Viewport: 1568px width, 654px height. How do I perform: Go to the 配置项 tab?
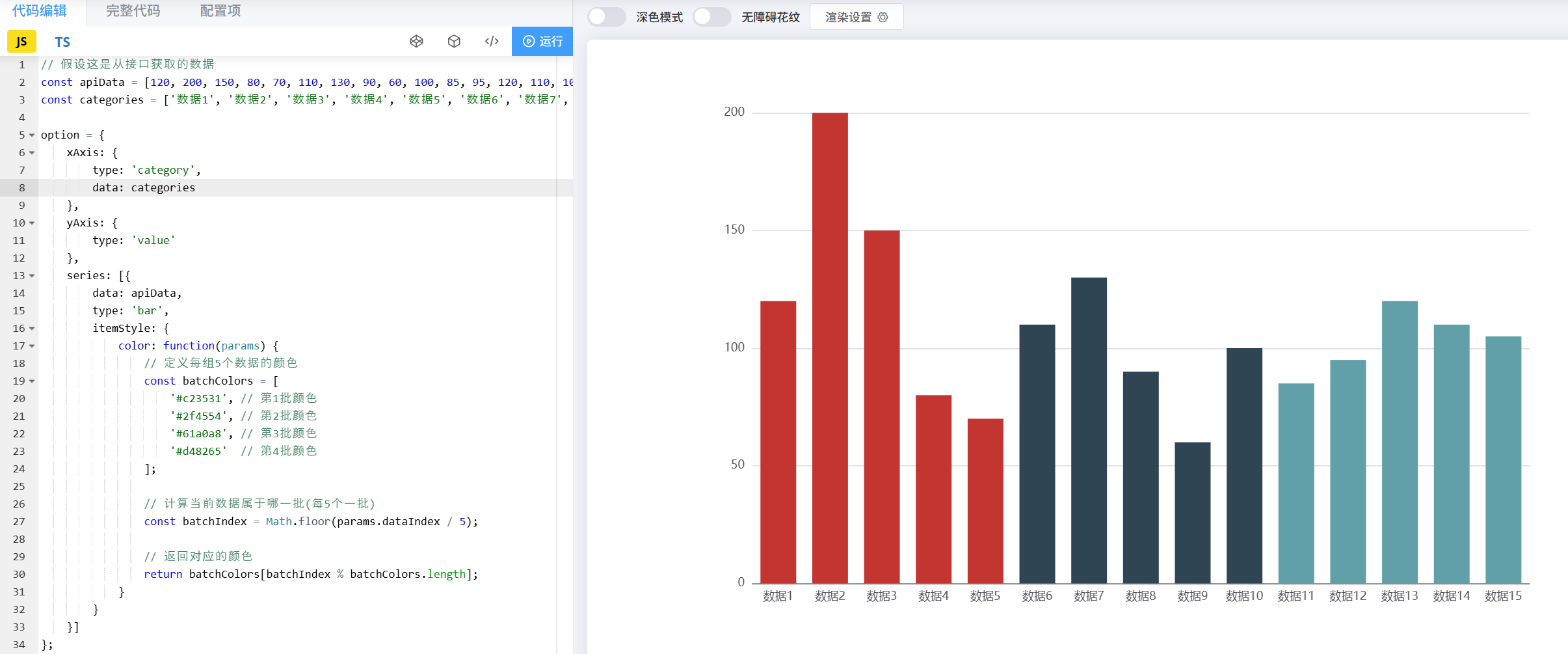220,11
